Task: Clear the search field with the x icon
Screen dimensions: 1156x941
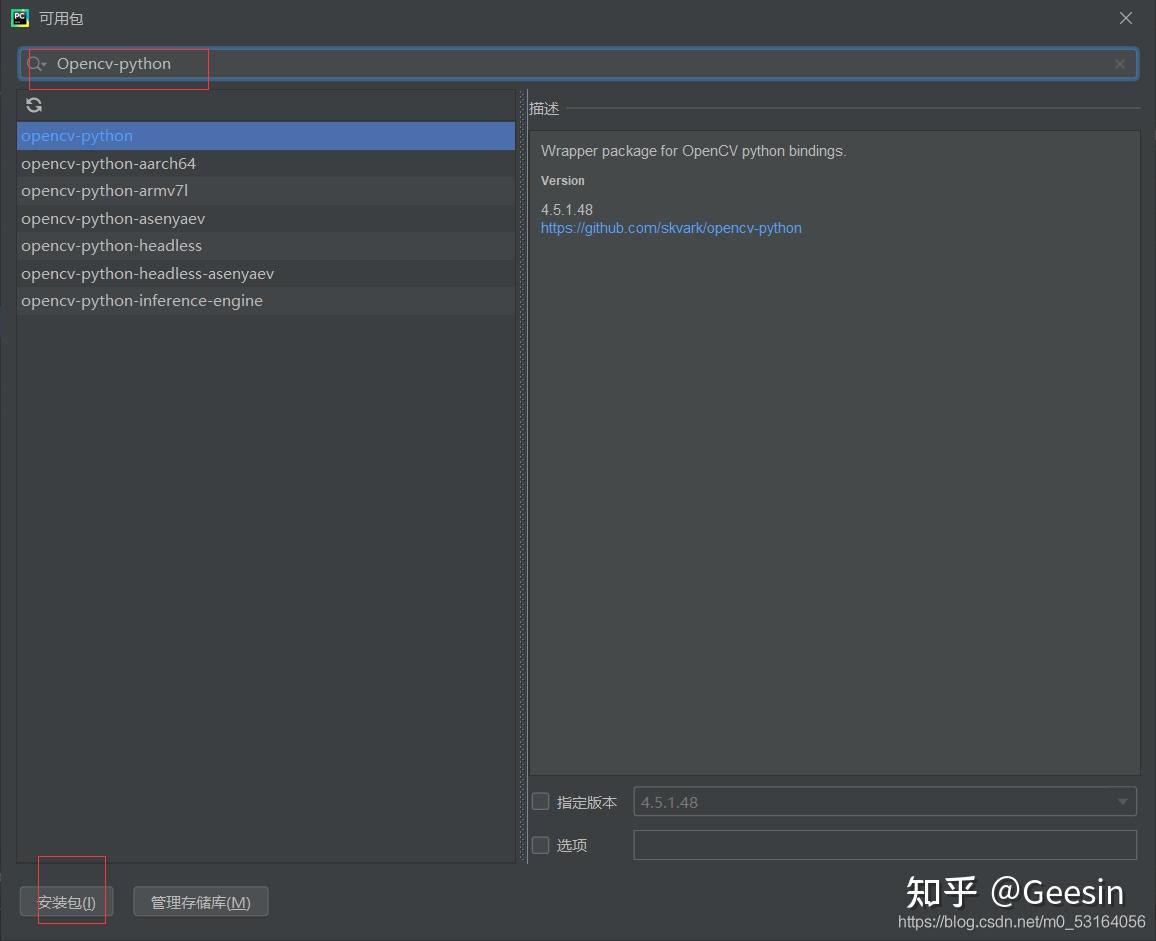Action: coord(1119,63)
